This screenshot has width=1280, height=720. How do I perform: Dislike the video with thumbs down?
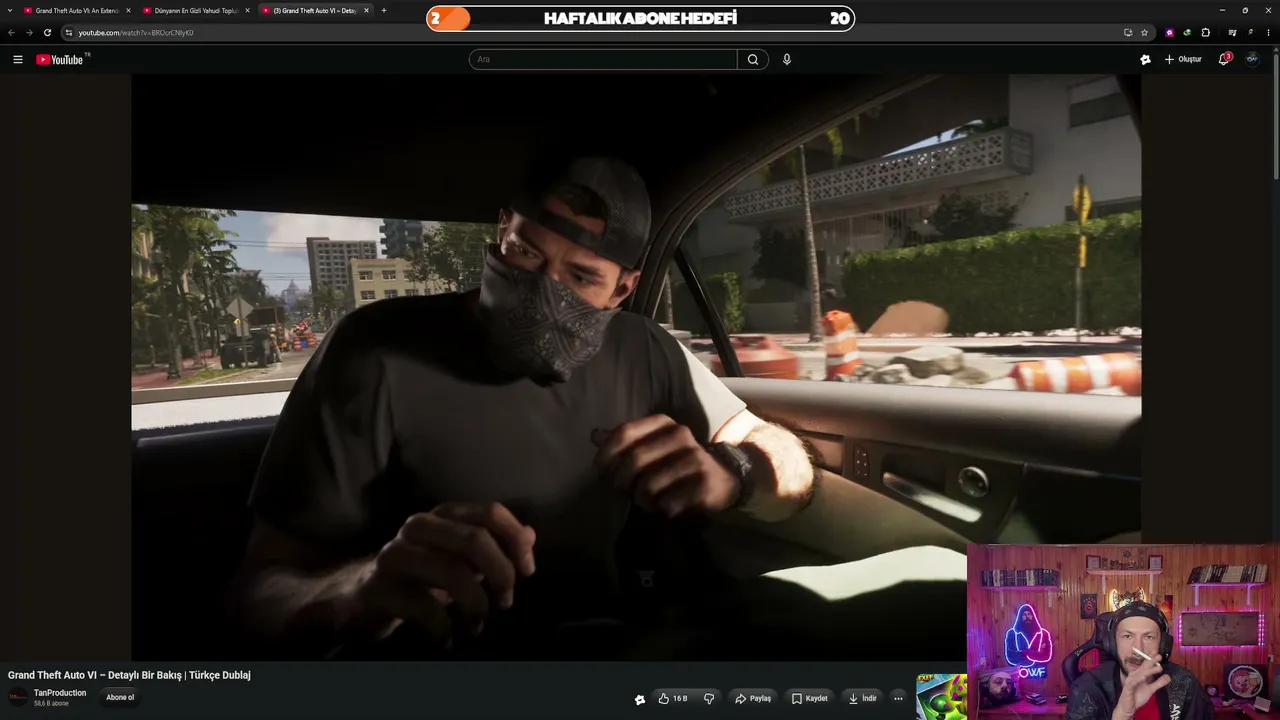point(709,698)
